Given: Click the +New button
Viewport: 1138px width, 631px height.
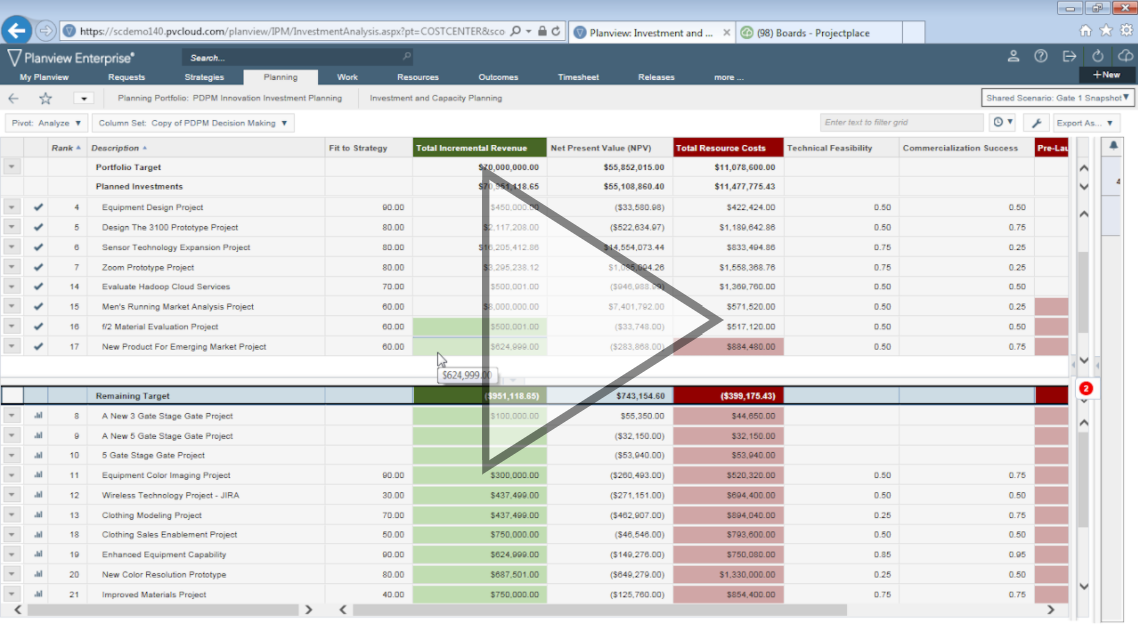Looking at the screenshot, I should click(x=1106, y=75).
